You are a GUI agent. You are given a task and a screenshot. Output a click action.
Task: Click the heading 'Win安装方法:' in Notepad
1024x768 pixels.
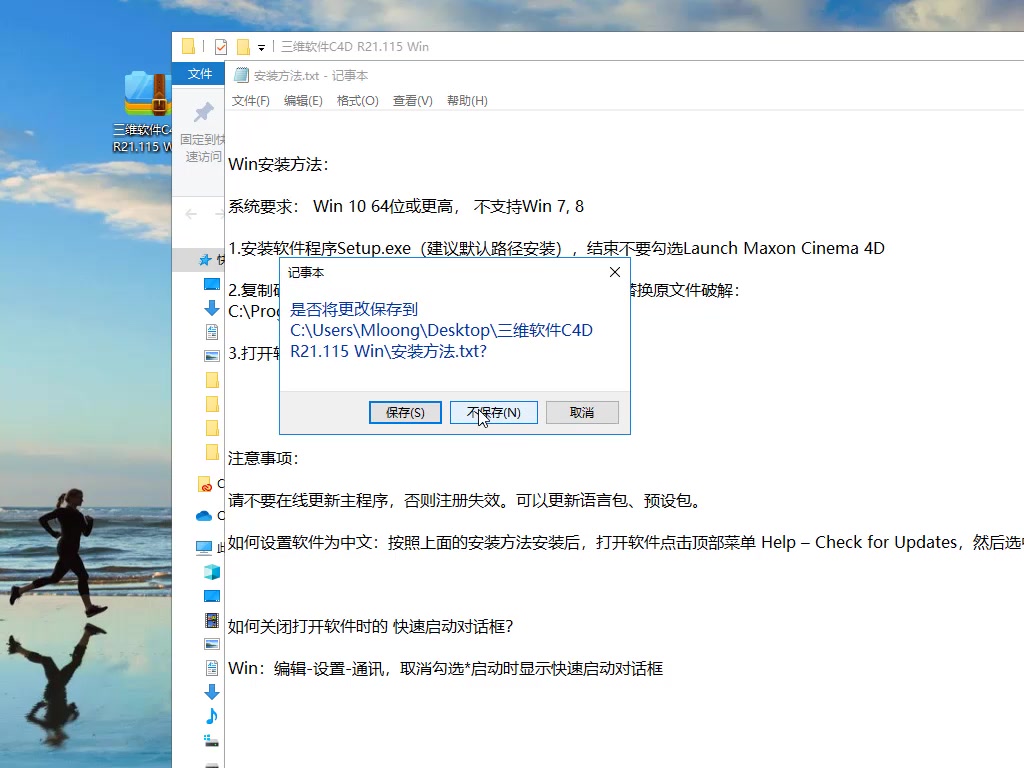pos(278,165)
